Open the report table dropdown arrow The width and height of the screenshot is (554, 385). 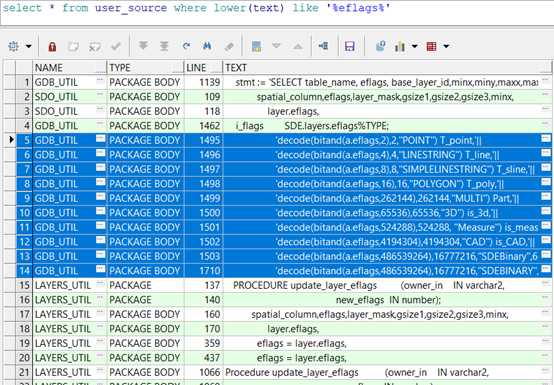coord(446,46)
